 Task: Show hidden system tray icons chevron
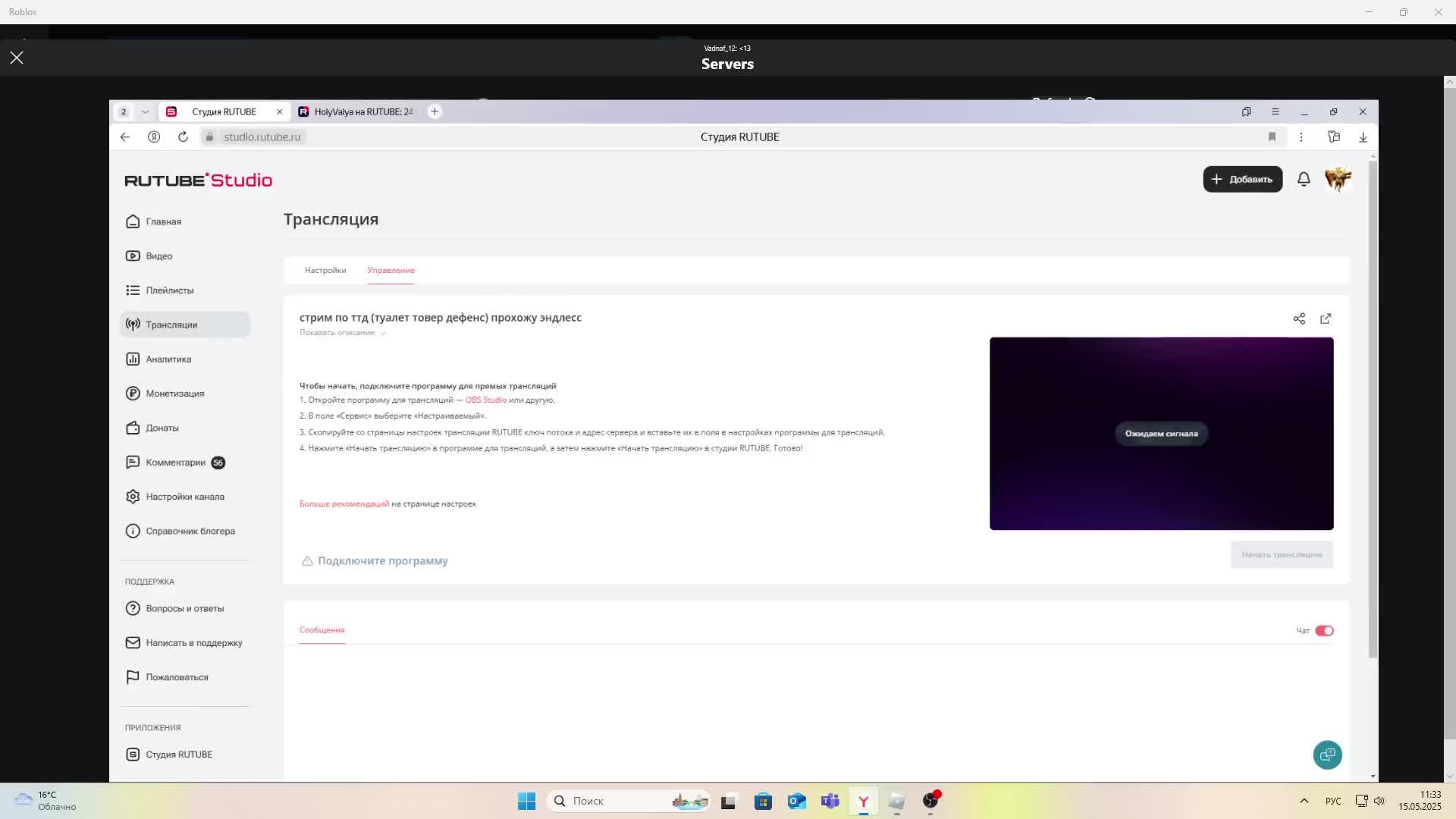[x=1304, y=801]
